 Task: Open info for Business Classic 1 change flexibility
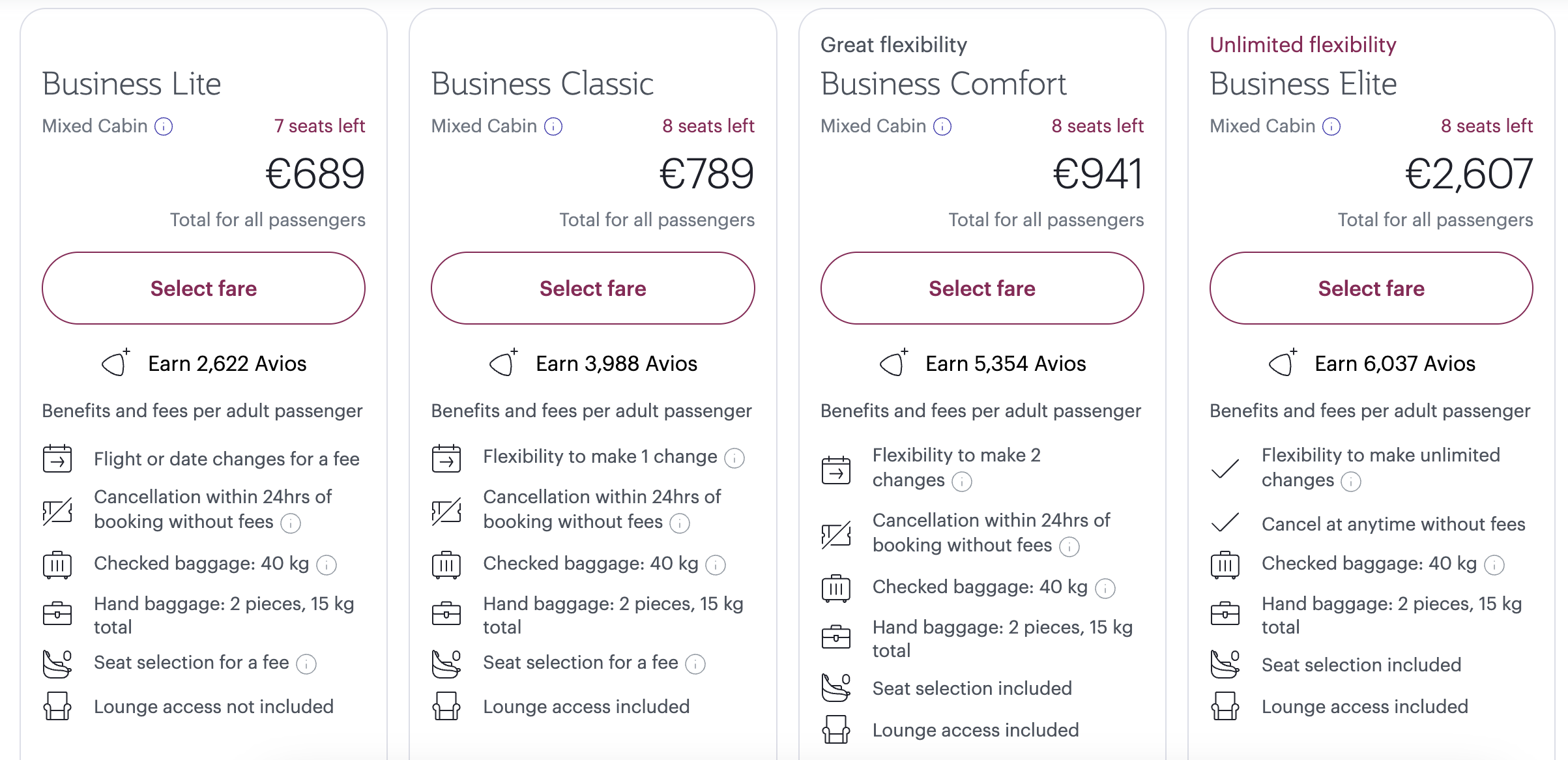click(x=734, y=458)
